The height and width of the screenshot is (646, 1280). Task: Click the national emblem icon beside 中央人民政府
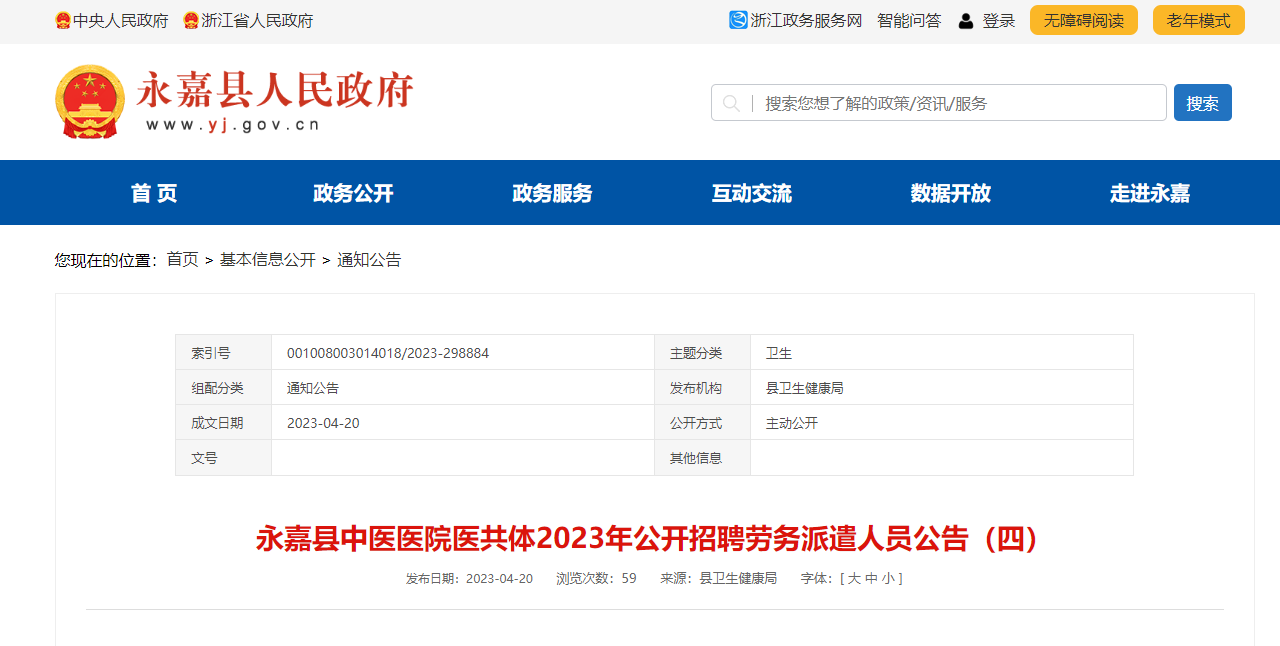pos(63,21)
